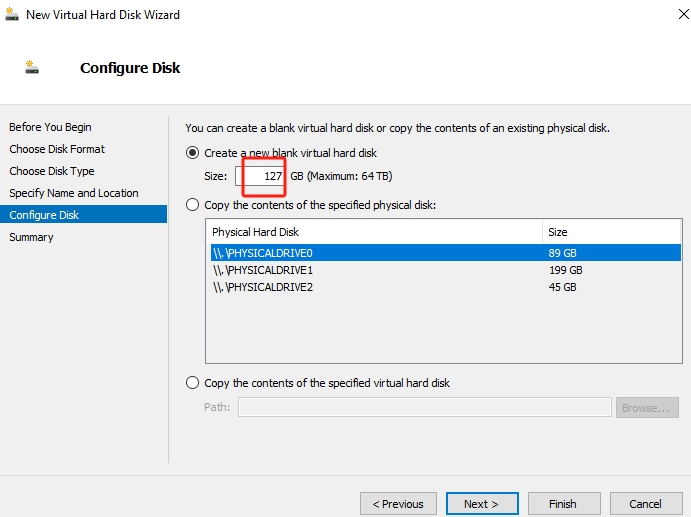
Task: Close the New Virtual Hard Disk Wizard
Action: [683, 15]
